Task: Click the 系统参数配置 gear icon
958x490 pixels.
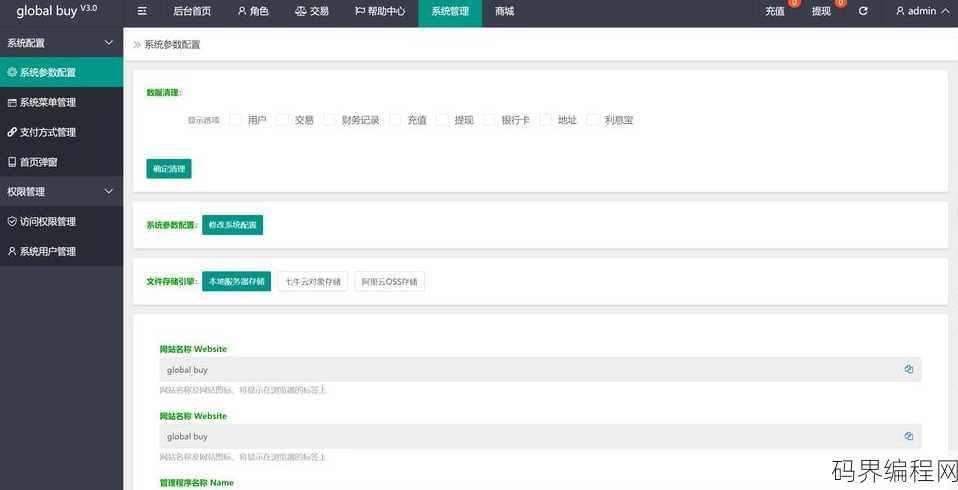Action: coord(12,72)
